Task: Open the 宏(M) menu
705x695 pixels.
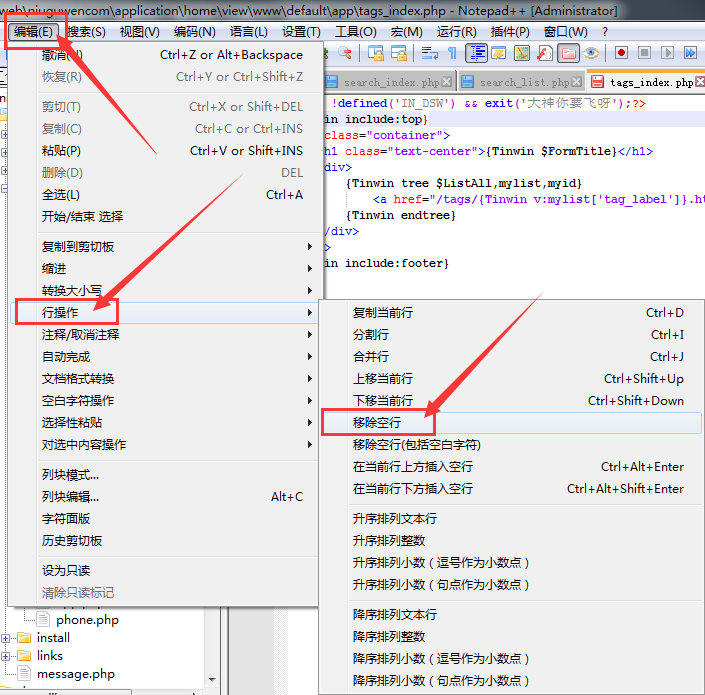Action: tap(406, 31)
